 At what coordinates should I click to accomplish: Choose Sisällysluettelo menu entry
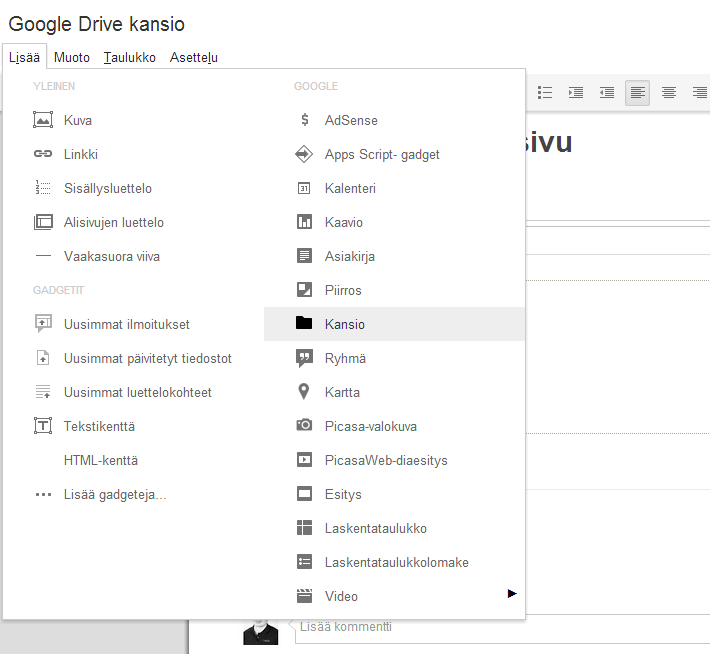107,188
